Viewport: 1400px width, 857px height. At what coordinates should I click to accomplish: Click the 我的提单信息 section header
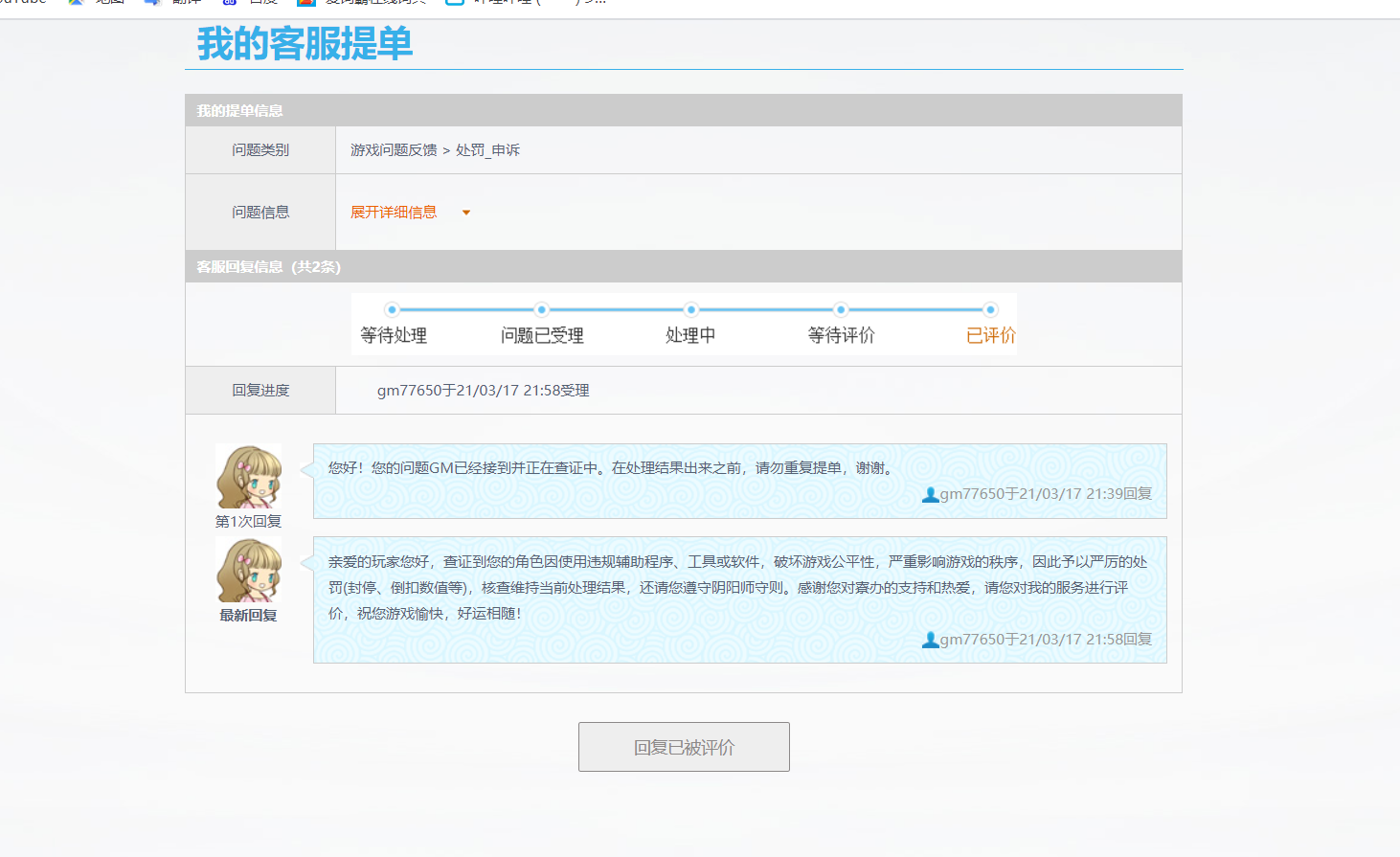coord(240,111)
